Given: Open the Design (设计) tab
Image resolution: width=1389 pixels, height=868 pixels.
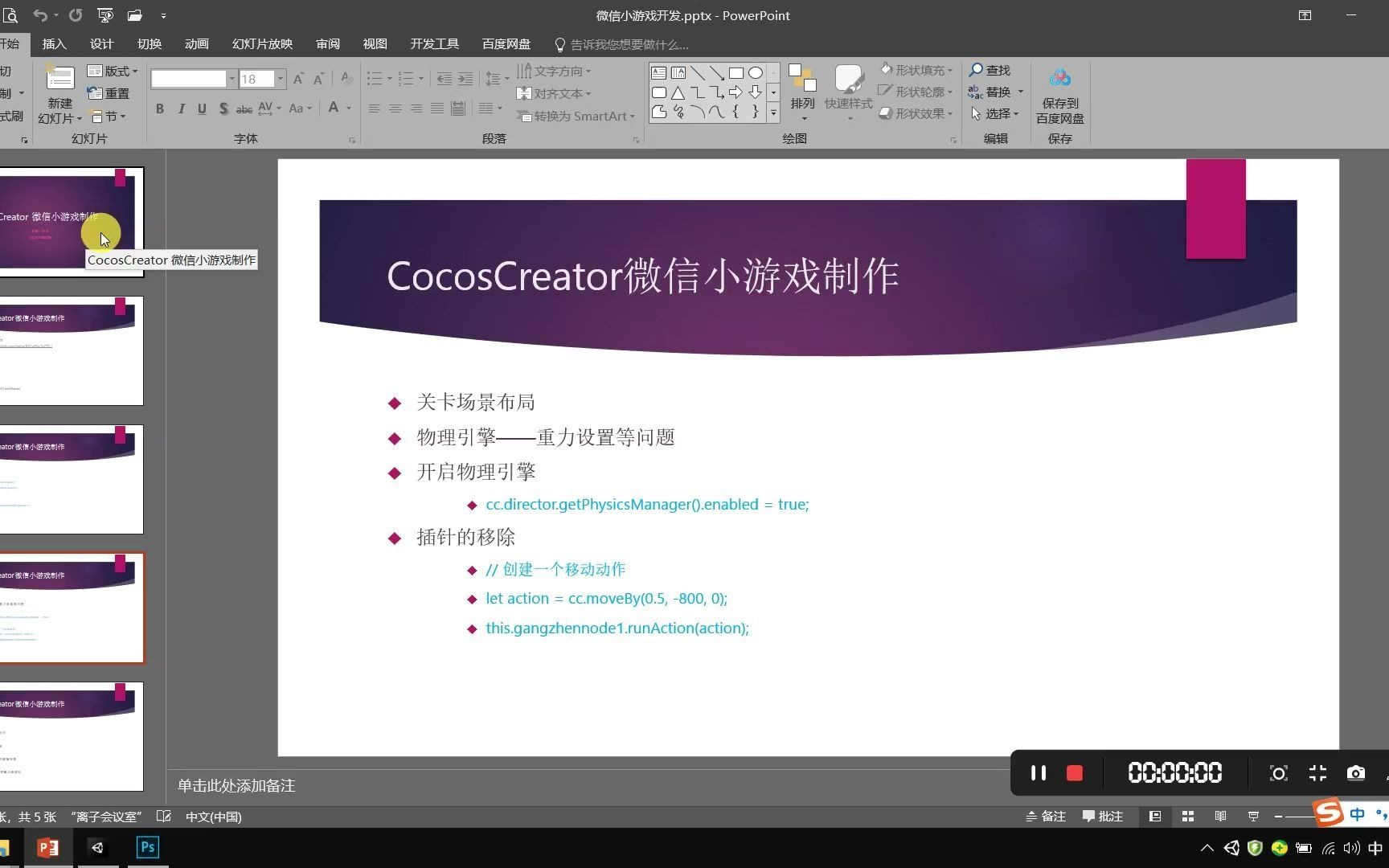Looking at the screenshot, I should tap(101, 44).
